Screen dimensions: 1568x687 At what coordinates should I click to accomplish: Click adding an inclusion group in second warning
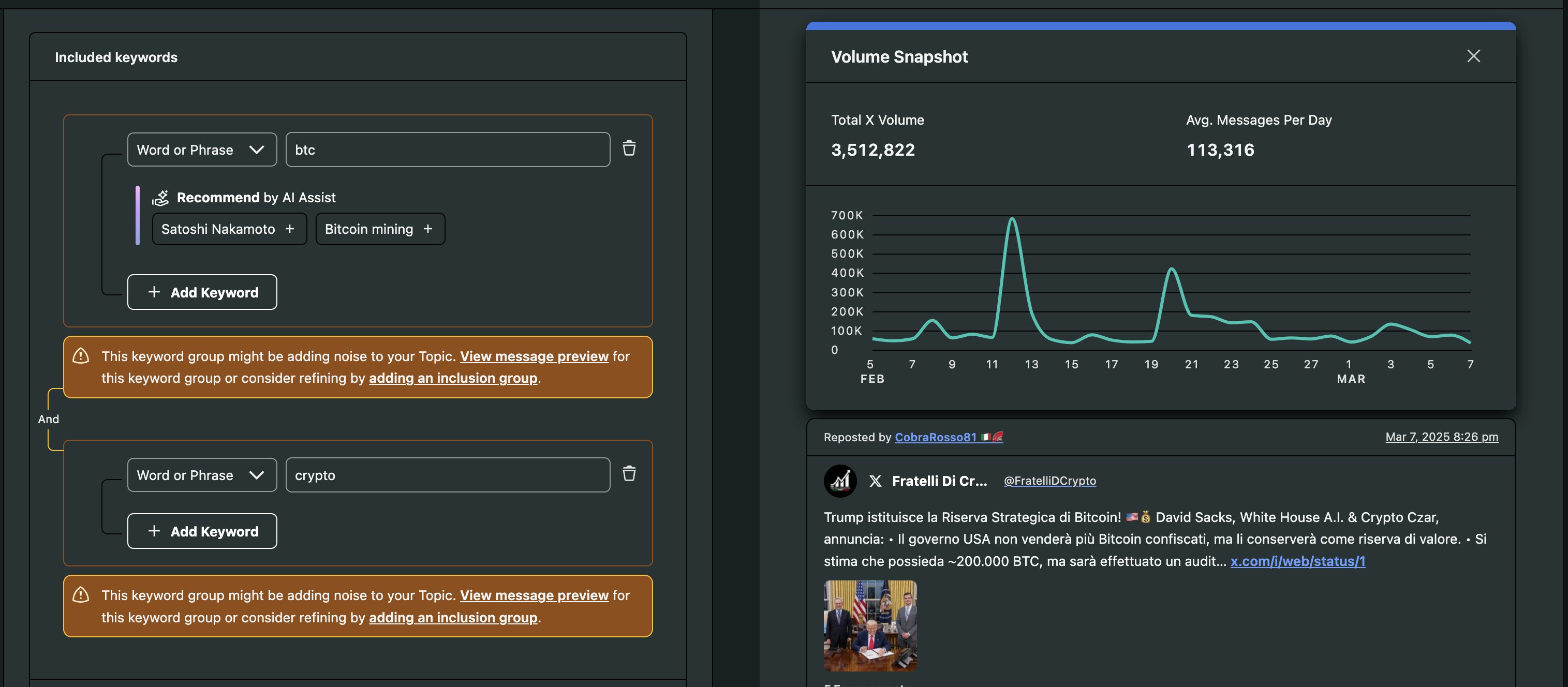click(453, 618)
